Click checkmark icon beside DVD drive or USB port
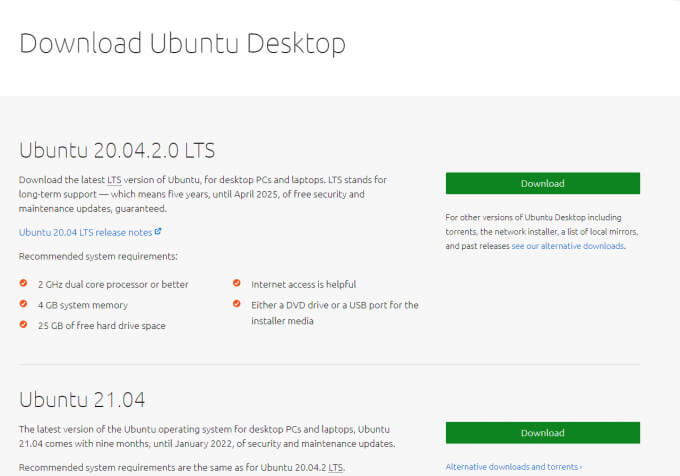The height and width of the screenshot is (476, 680). 237,304
